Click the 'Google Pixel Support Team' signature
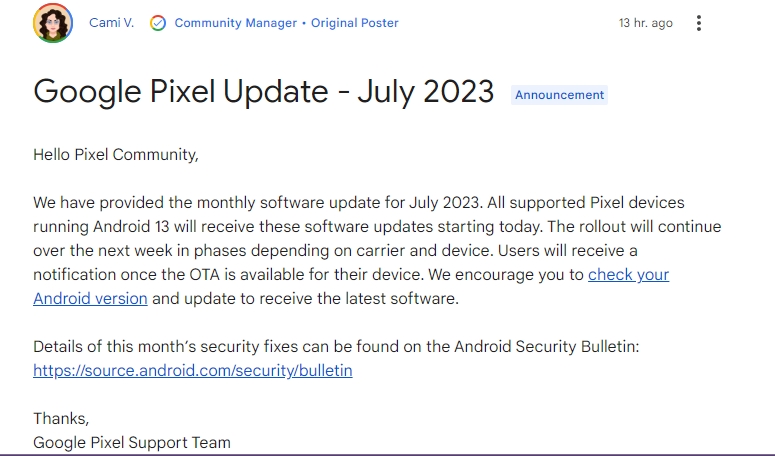Image resolution: width=775 pixels, height=456 pixels. (132, 442)
